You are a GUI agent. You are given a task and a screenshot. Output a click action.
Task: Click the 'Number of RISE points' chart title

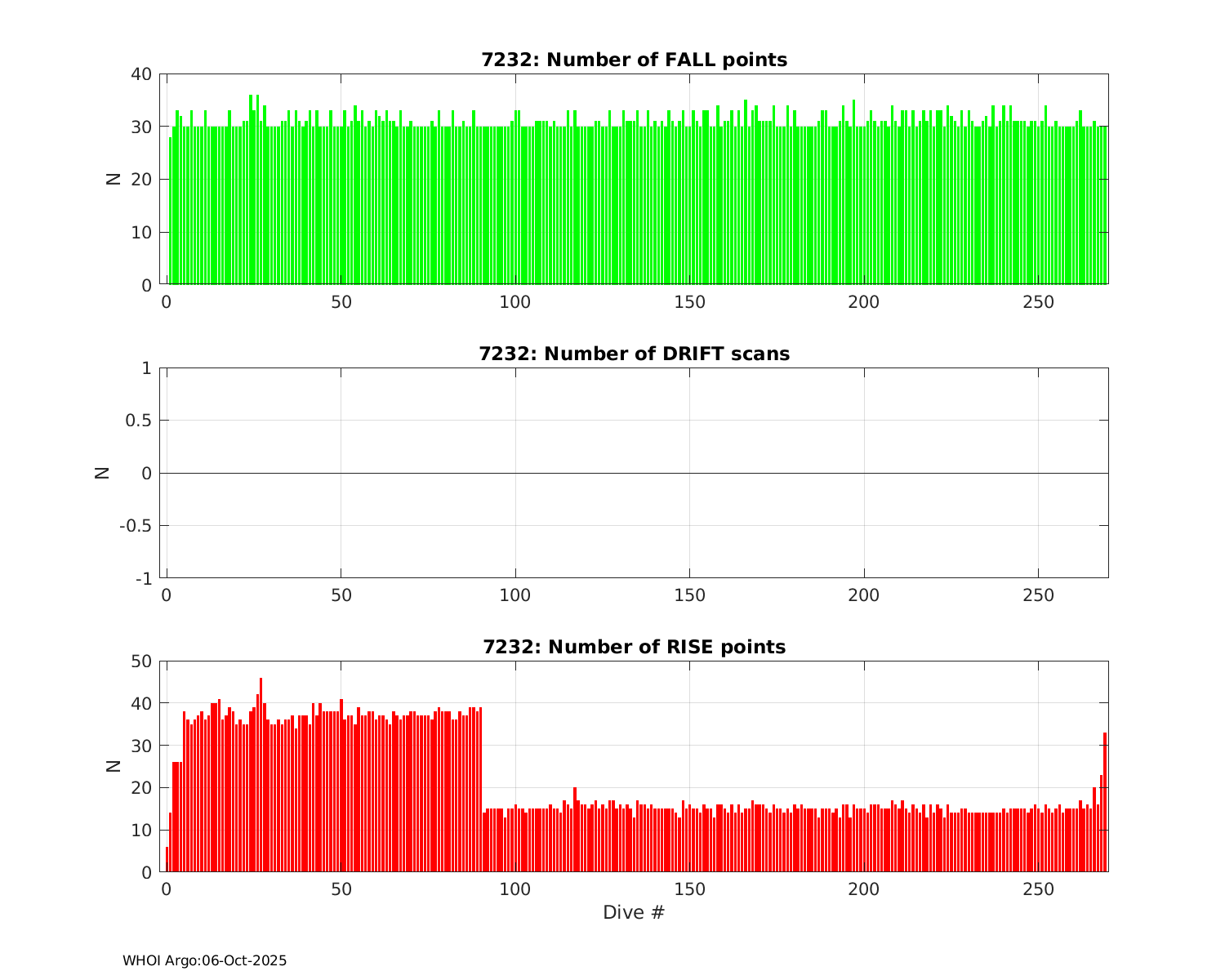tap(634, 647)
